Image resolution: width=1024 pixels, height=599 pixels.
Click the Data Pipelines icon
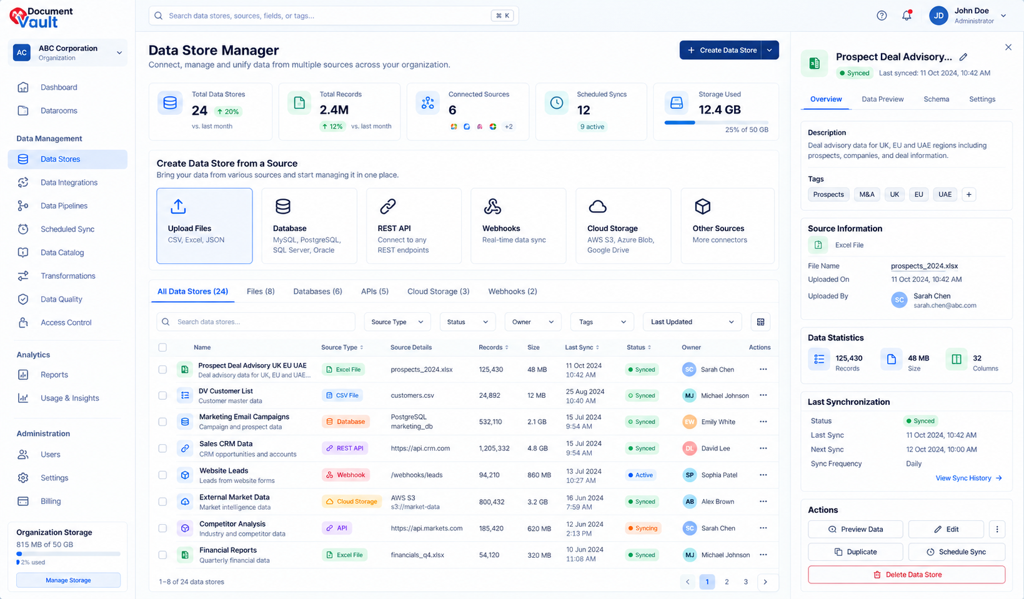pos(23,206)
